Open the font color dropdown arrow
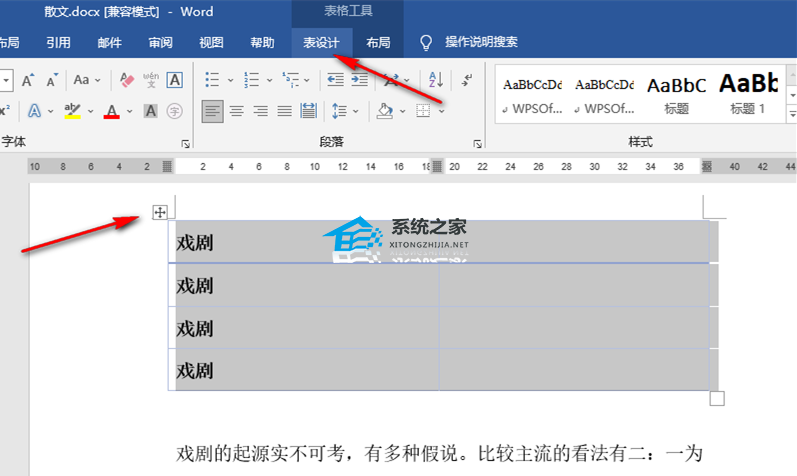This screenshot has height=476, width=797. click(130, 110)
